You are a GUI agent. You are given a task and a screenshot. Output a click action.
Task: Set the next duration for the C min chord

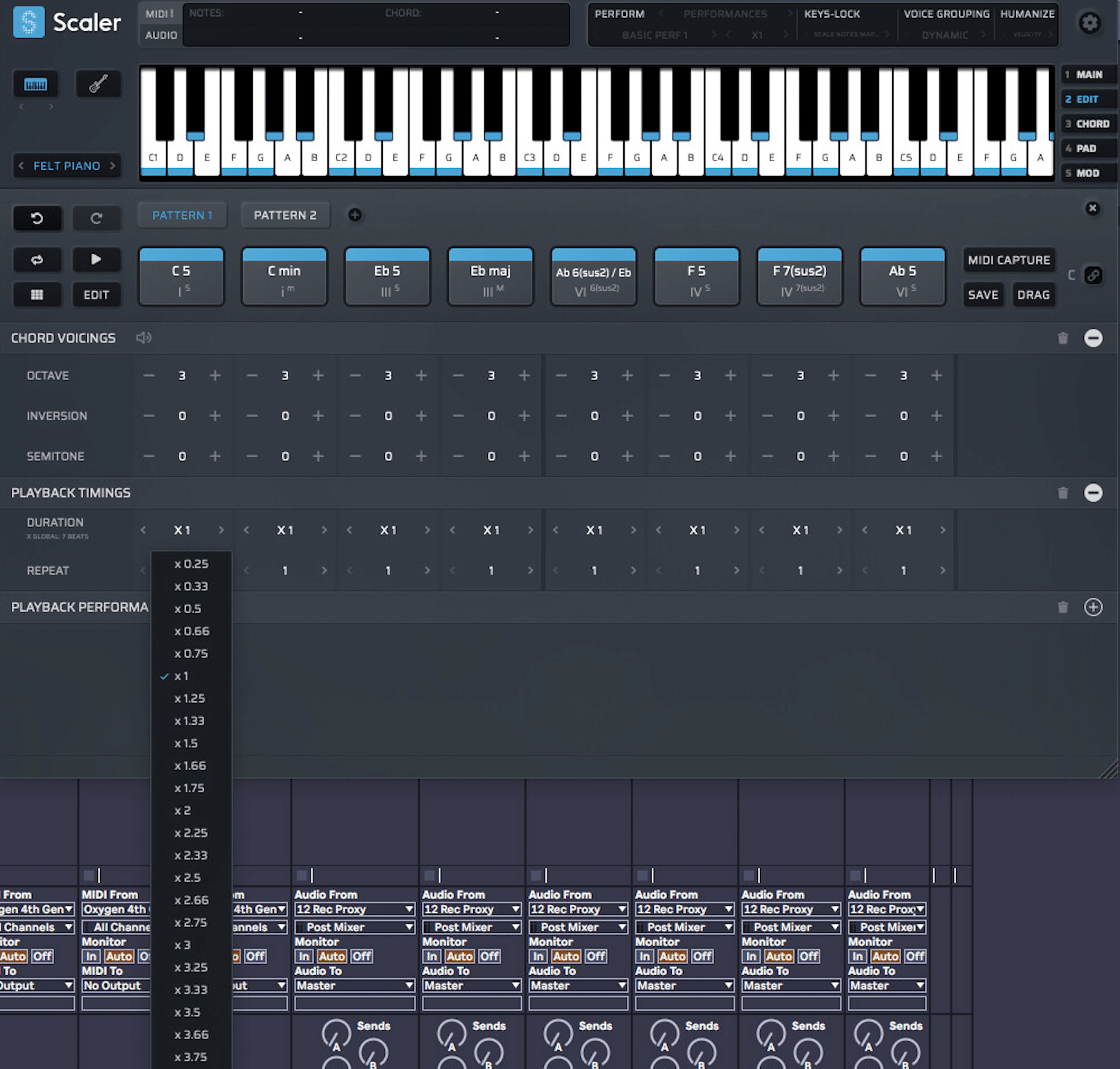pos(324,530)
